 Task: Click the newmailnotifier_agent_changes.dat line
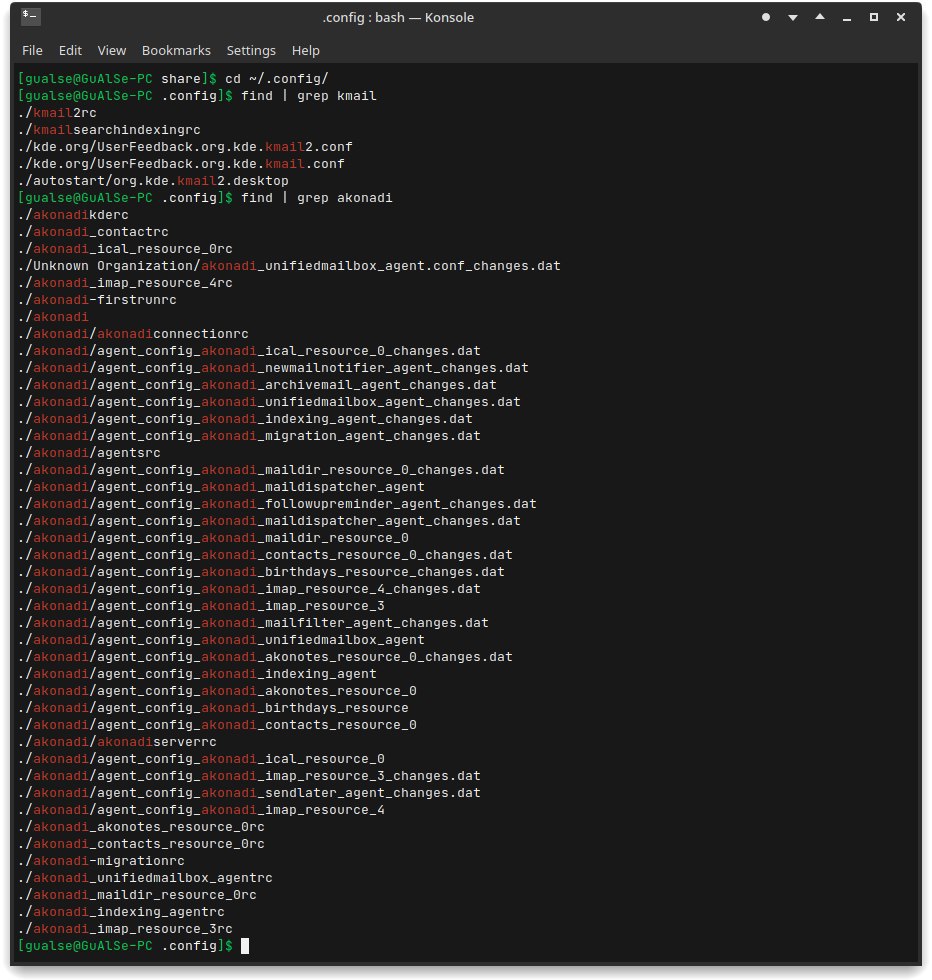coord(273,368)
